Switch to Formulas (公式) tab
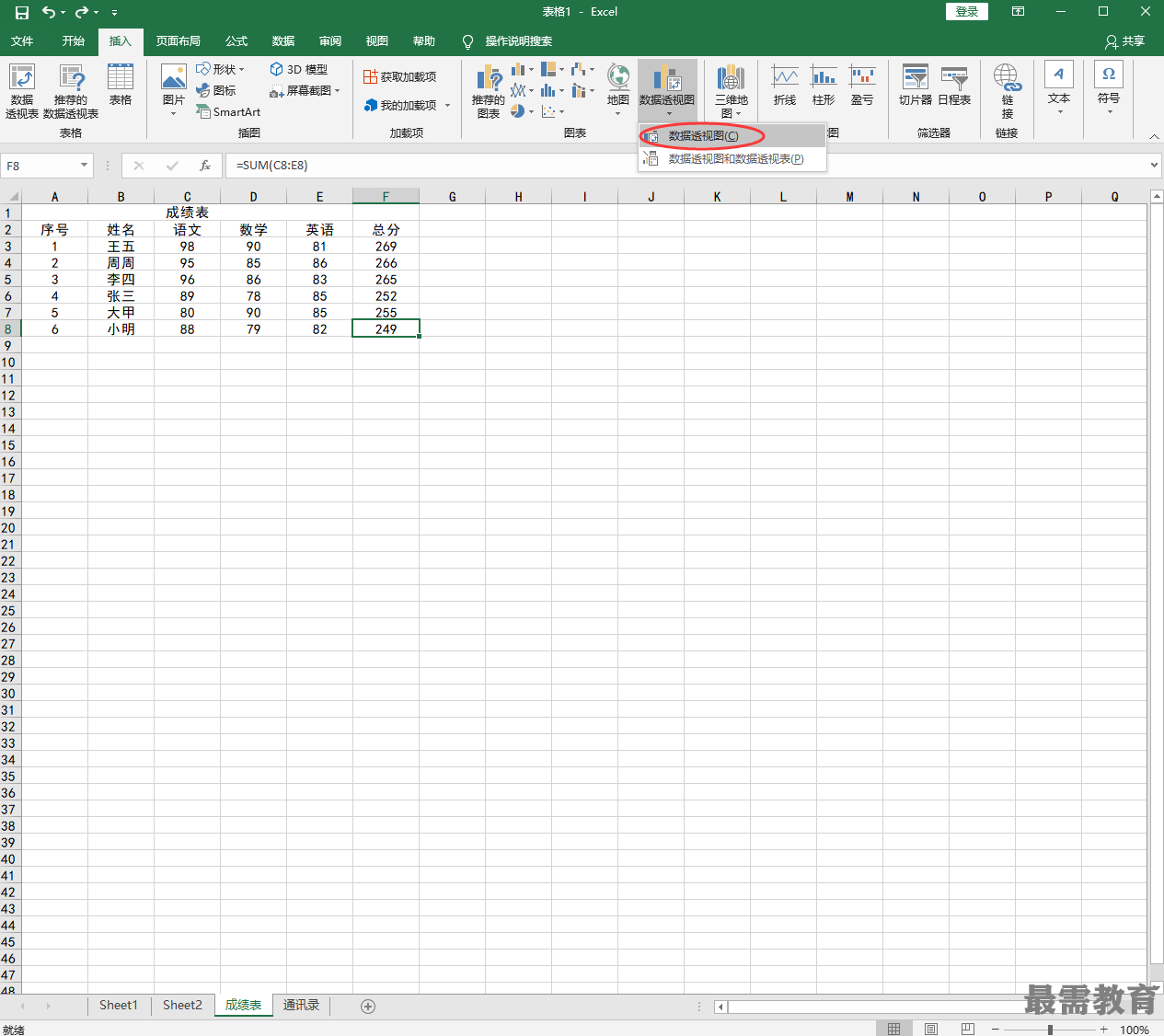The width and height of the screenshot is (1164, 1036). tap(236, 41)
